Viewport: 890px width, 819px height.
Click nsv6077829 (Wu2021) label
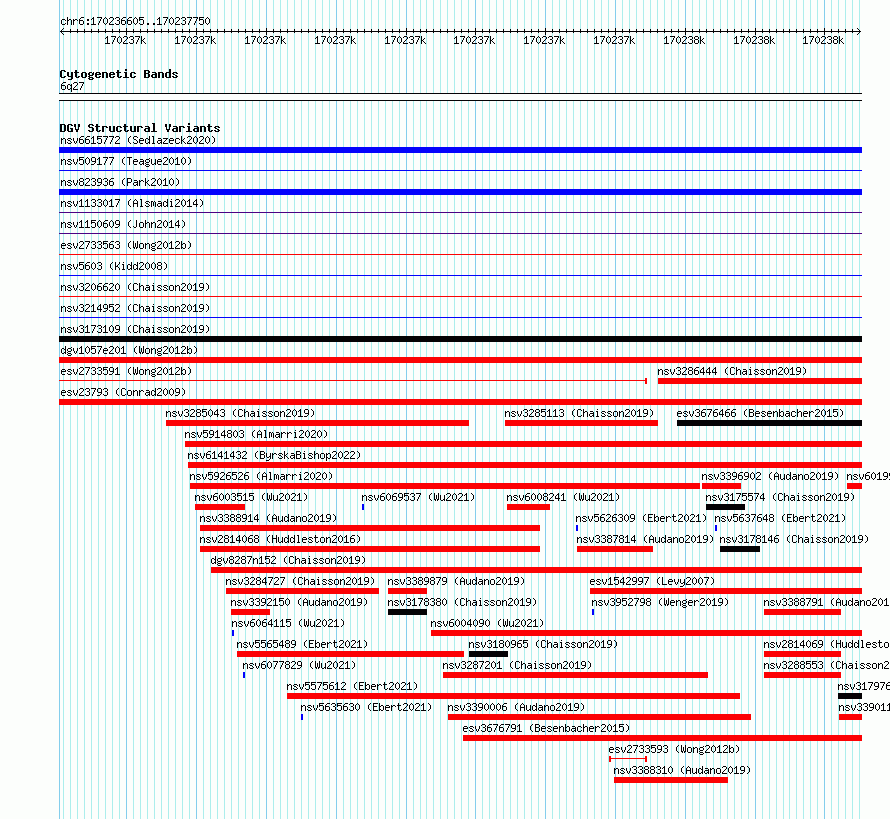299,665
